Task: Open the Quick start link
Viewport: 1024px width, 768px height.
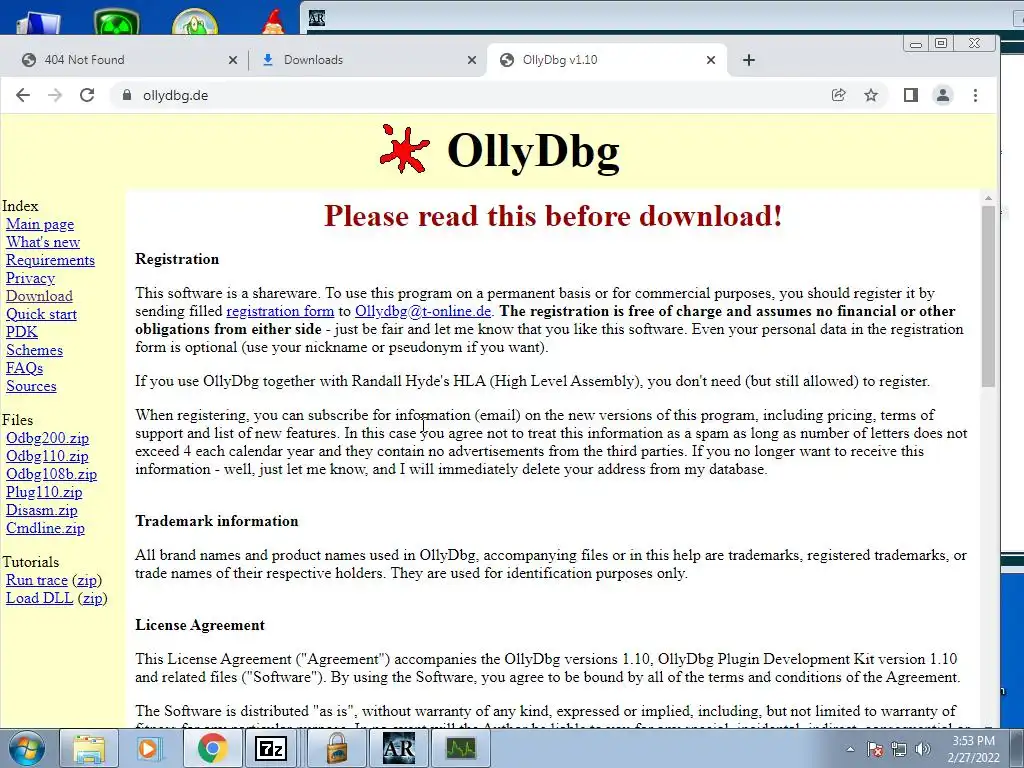Action: tap(41, 314)
